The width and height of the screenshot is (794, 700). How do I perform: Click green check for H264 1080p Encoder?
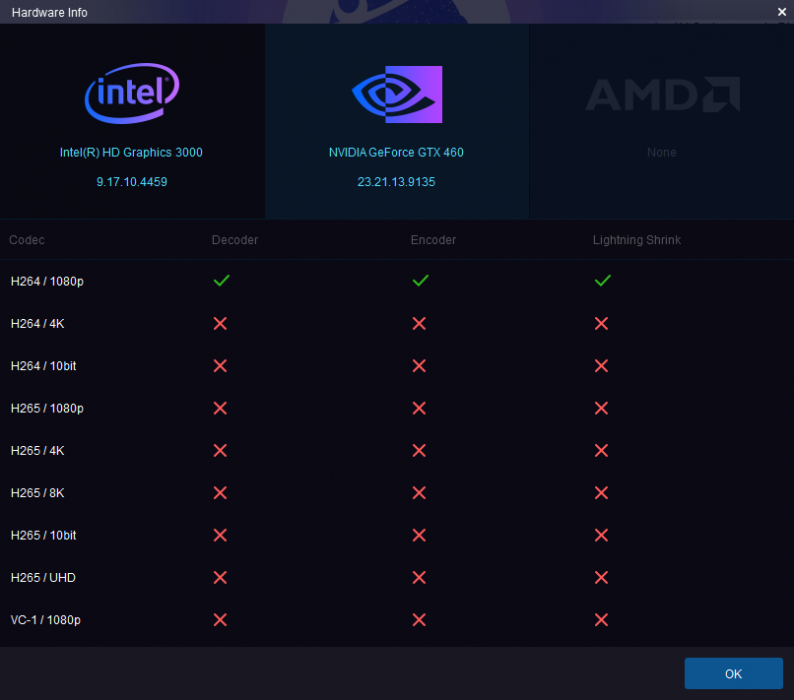[x=420, y=281]
